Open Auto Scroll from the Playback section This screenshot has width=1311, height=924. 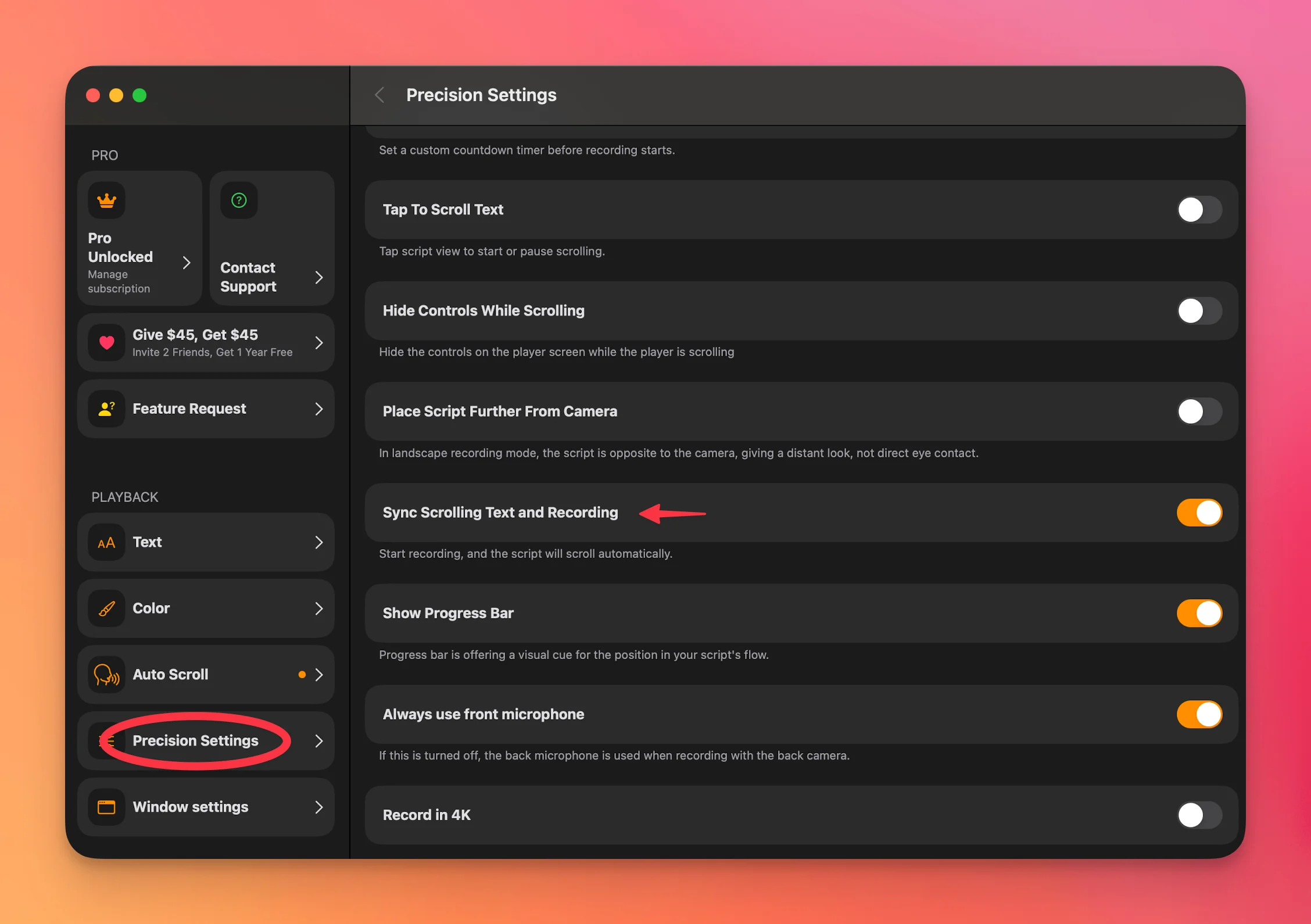coord(170,674)
